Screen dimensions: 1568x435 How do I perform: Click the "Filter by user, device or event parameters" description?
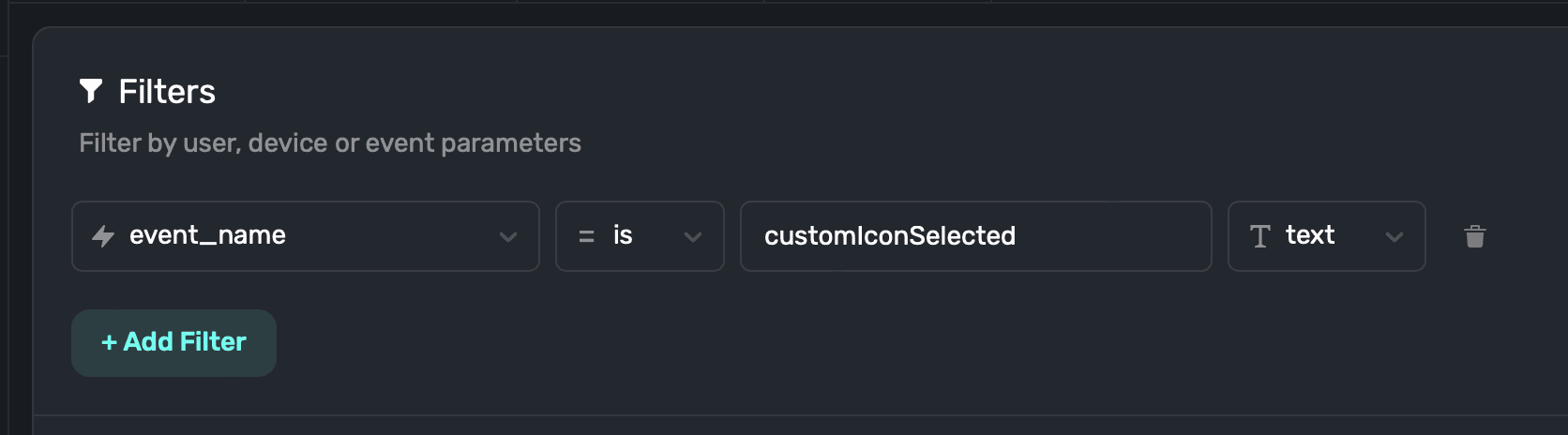[330, 142]
